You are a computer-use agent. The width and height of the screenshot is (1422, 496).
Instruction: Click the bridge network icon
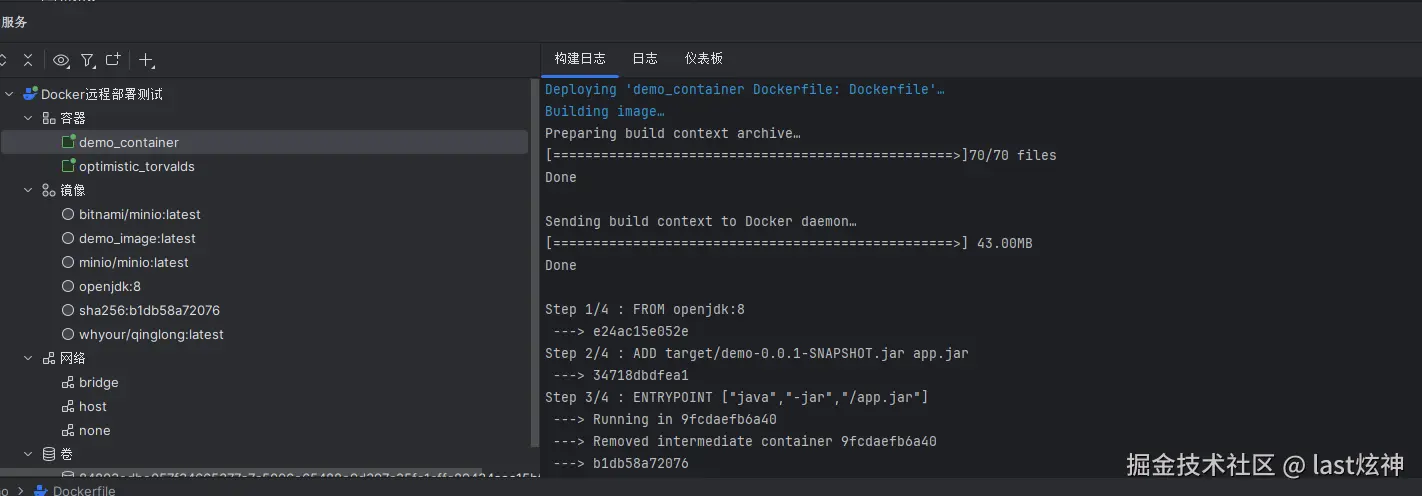[68, 382]
